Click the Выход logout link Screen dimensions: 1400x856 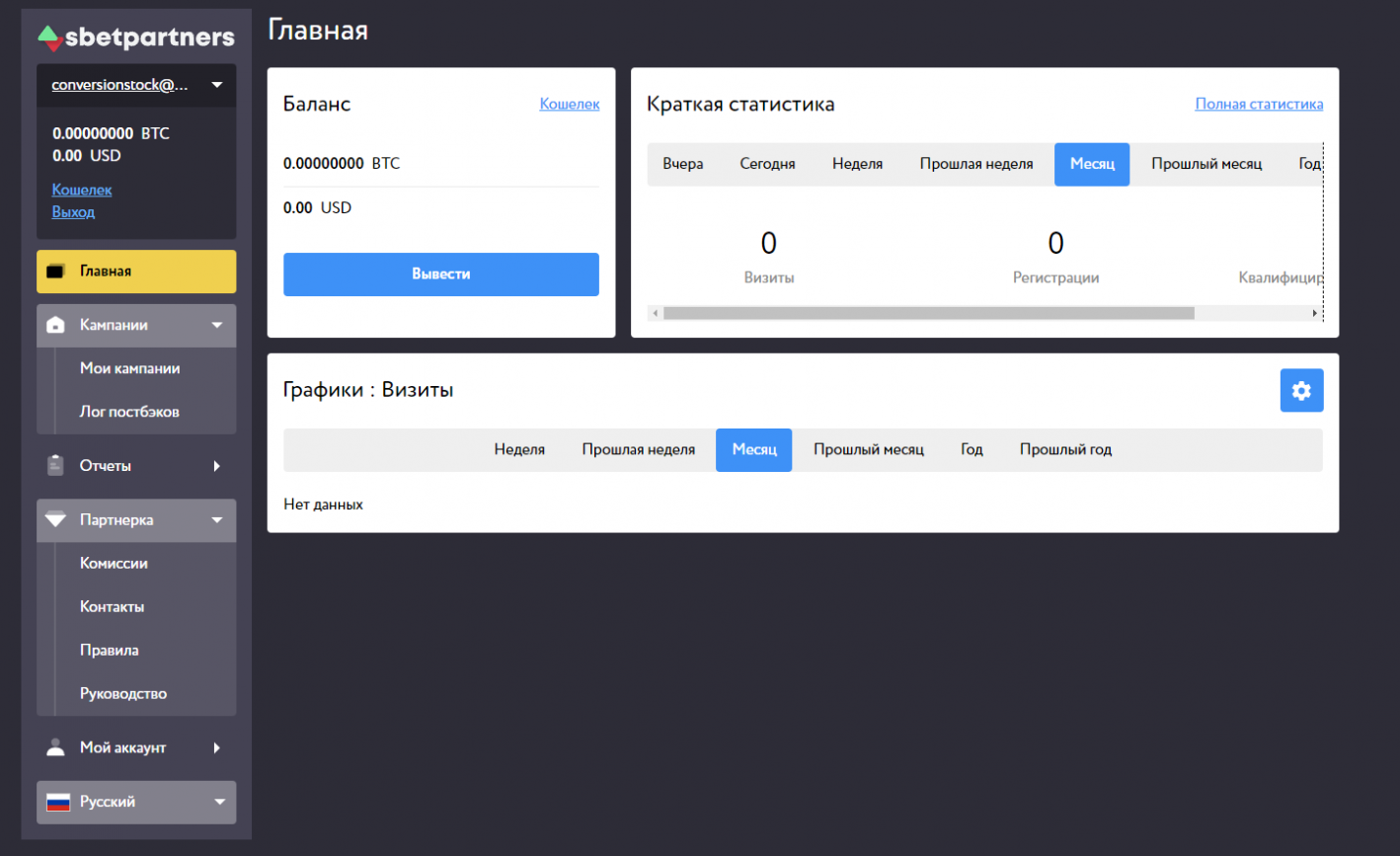point(73,211)
